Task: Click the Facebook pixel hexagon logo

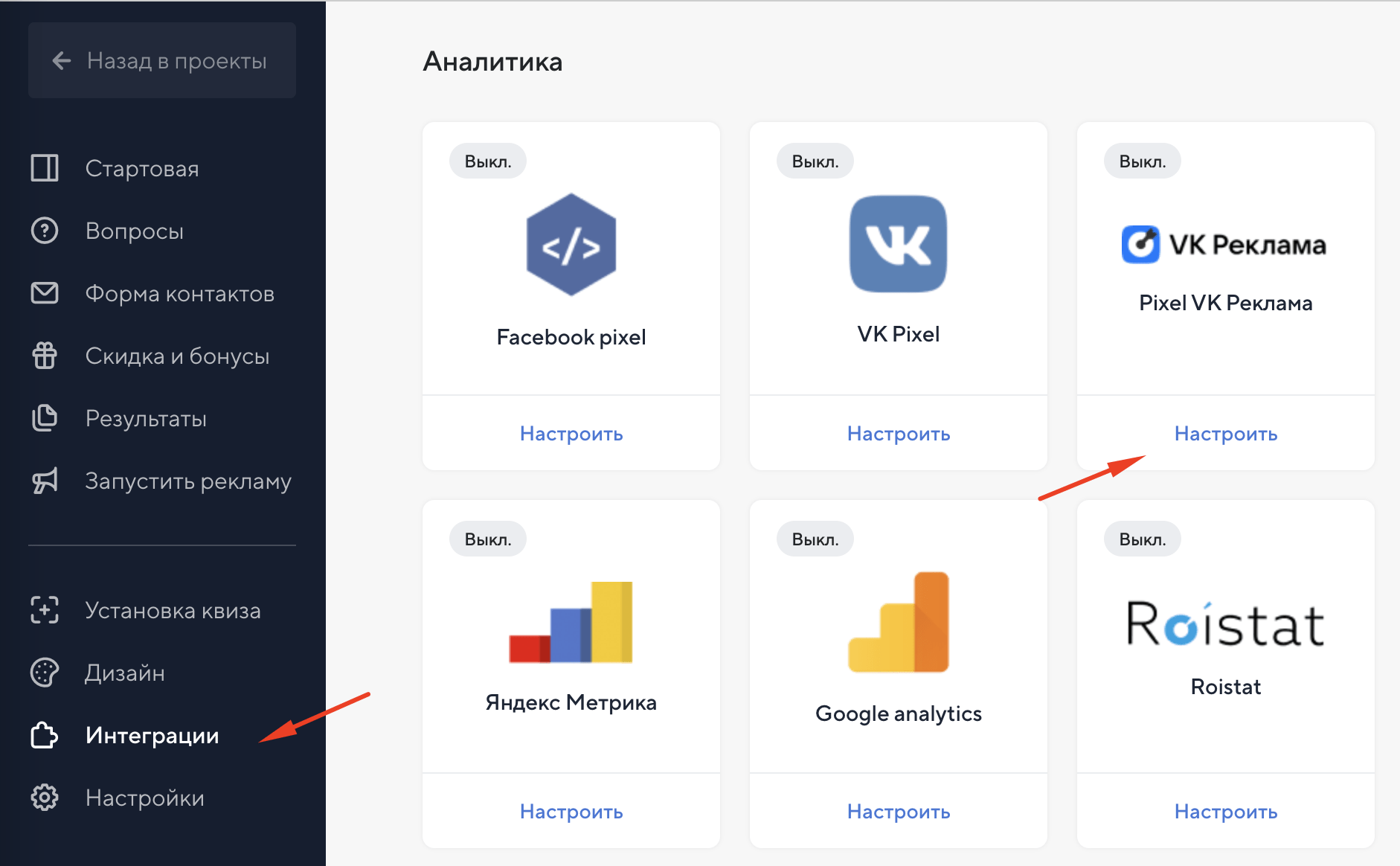Action: [571, 246]
